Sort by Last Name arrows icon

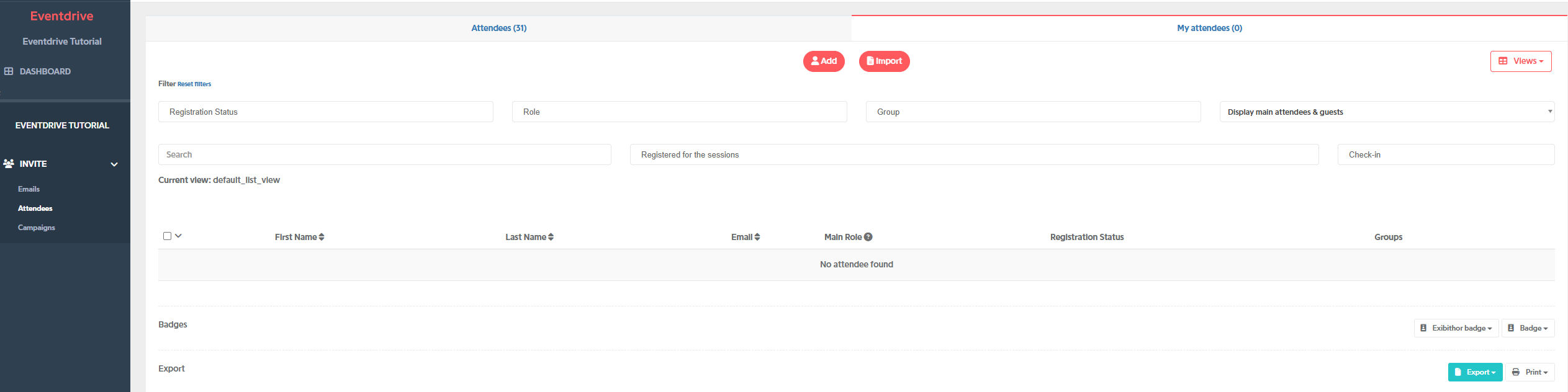(551, 237)
